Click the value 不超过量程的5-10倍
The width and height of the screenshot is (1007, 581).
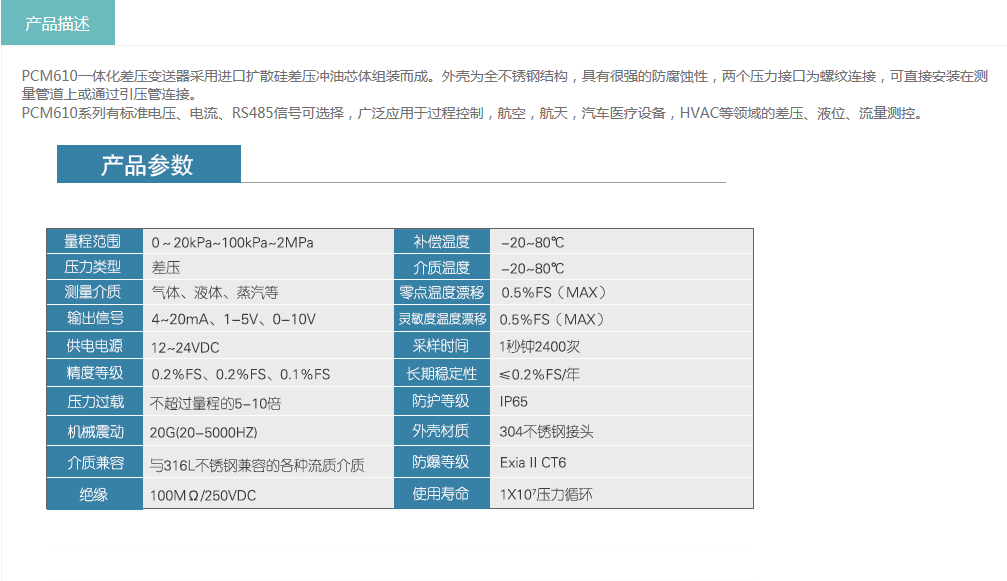click(x=215, y=403)
